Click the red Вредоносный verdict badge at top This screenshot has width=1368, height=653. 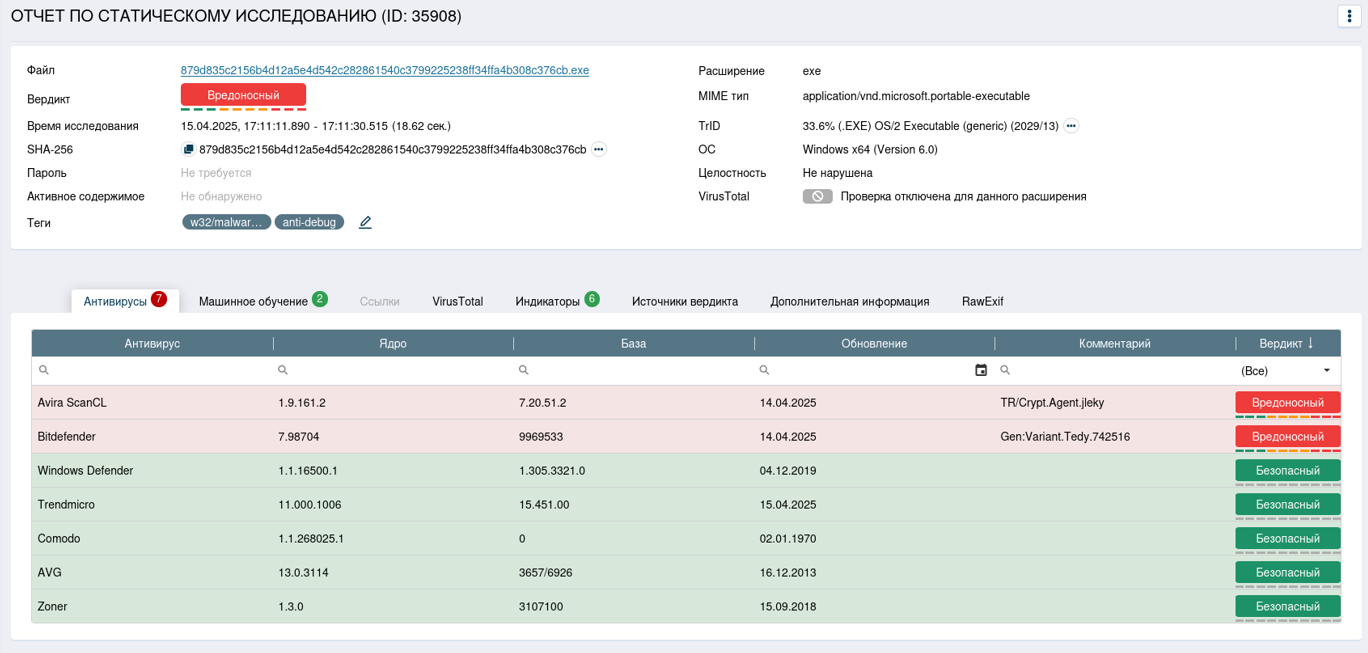coord(243,95)
